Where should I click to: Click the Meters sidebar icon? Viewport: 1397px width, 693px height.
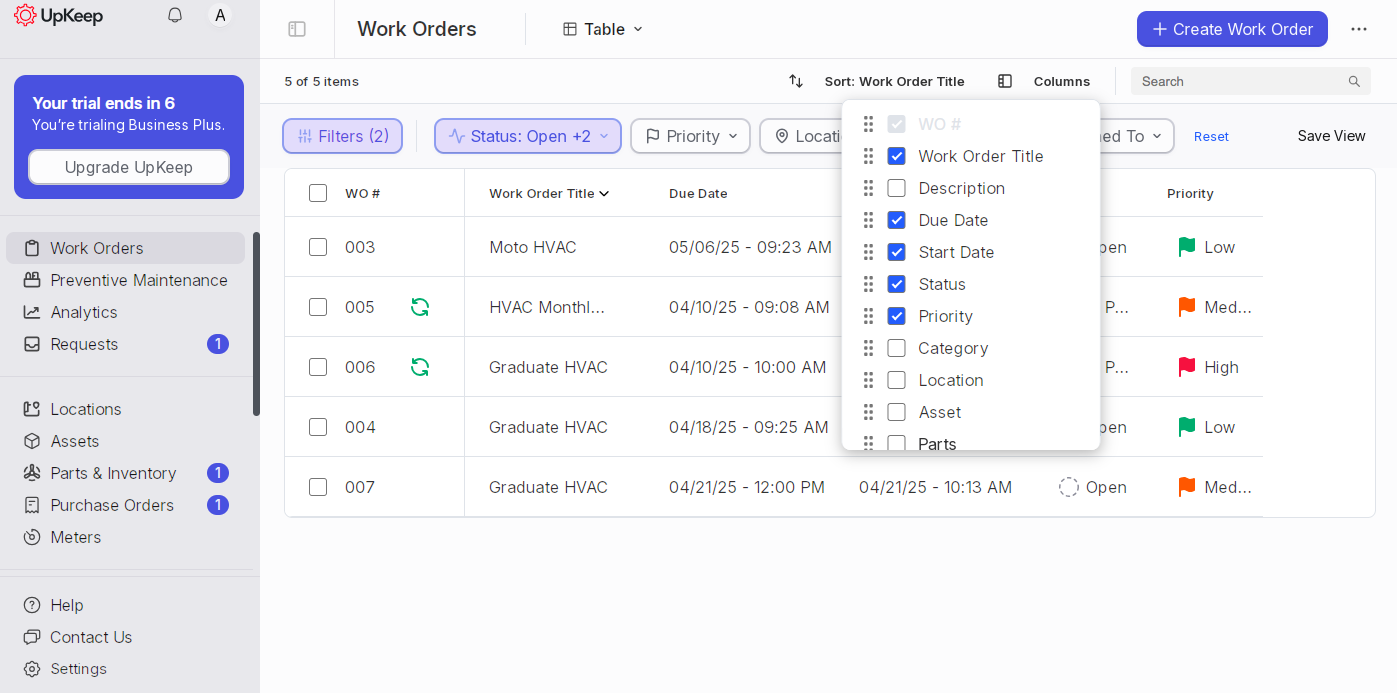click(30, 537)
